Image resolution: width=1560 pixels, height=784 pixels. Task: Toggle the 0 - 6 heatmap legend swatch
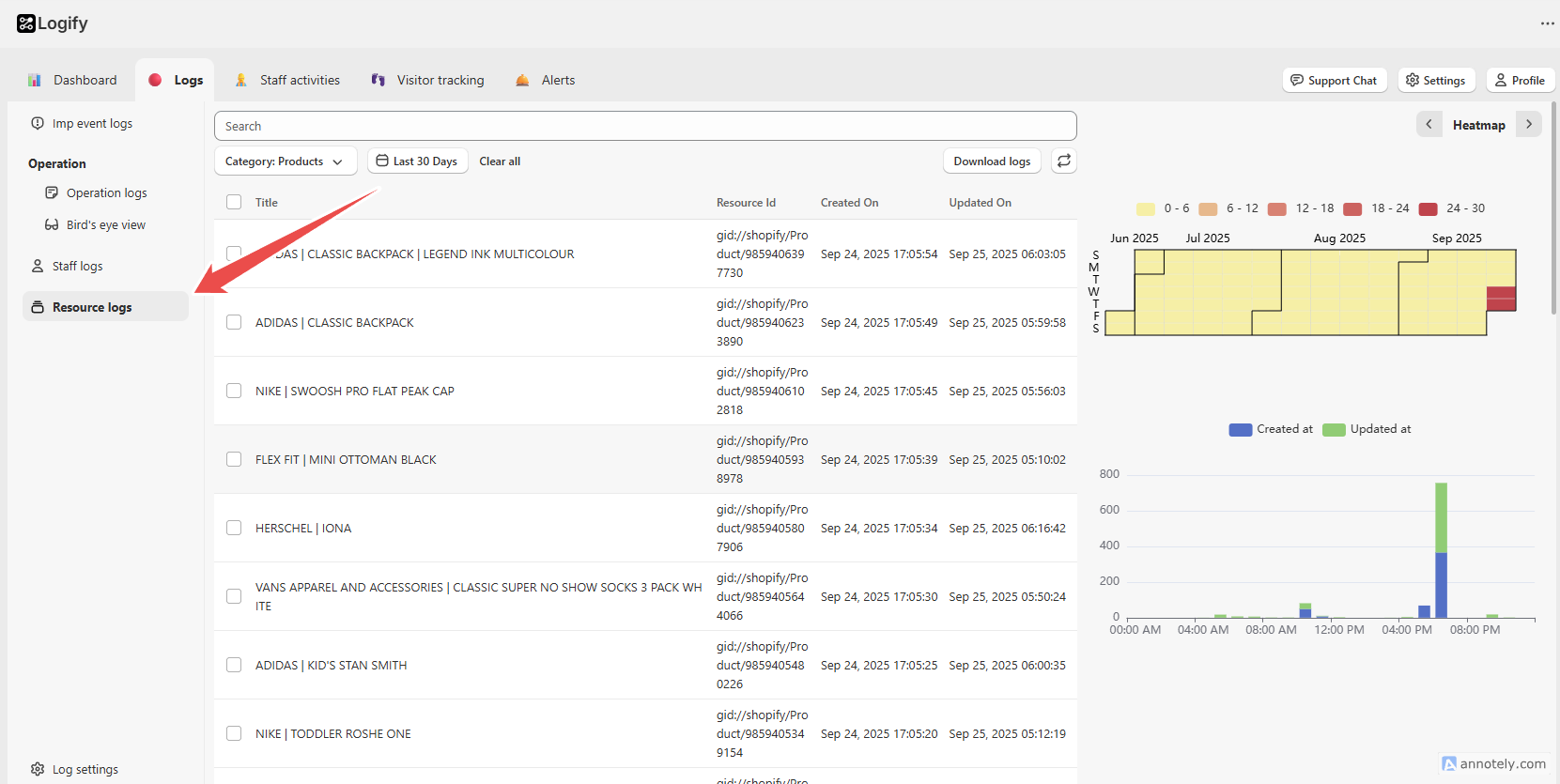(x=1145, y=208)
